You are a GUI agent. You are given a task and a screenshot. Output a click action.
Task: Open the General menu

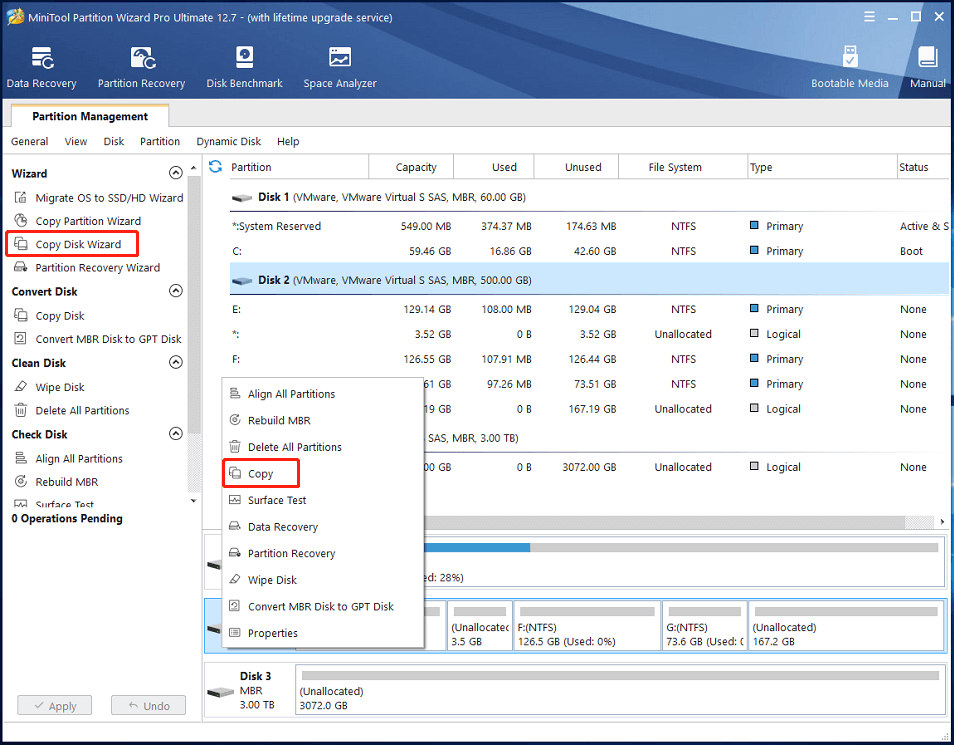[x=29, y=141]
